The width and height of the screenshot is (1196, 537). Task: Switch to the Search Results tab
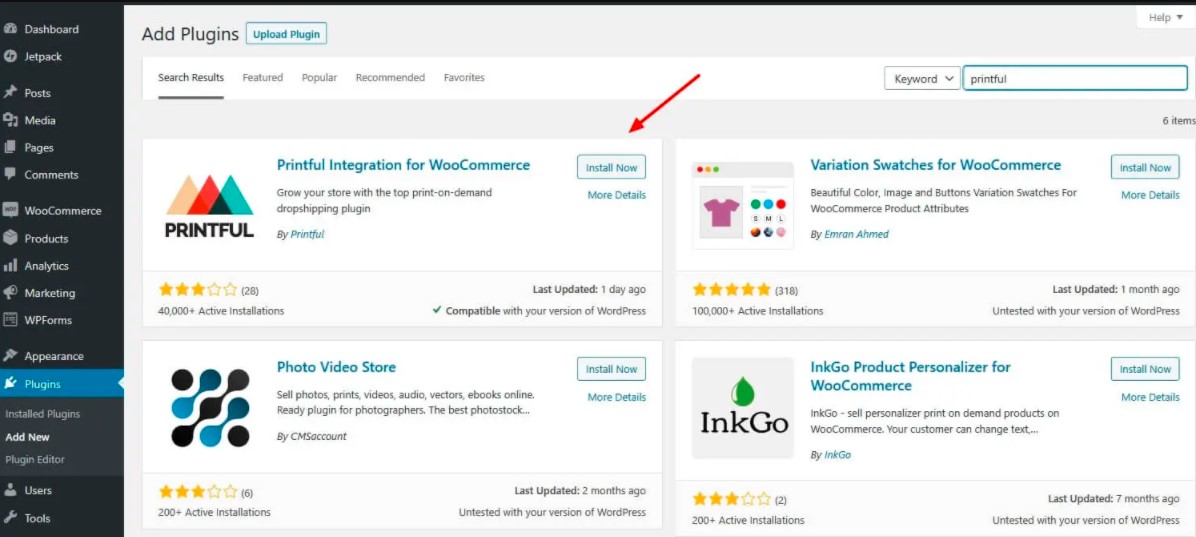click(x=191, y=78)
